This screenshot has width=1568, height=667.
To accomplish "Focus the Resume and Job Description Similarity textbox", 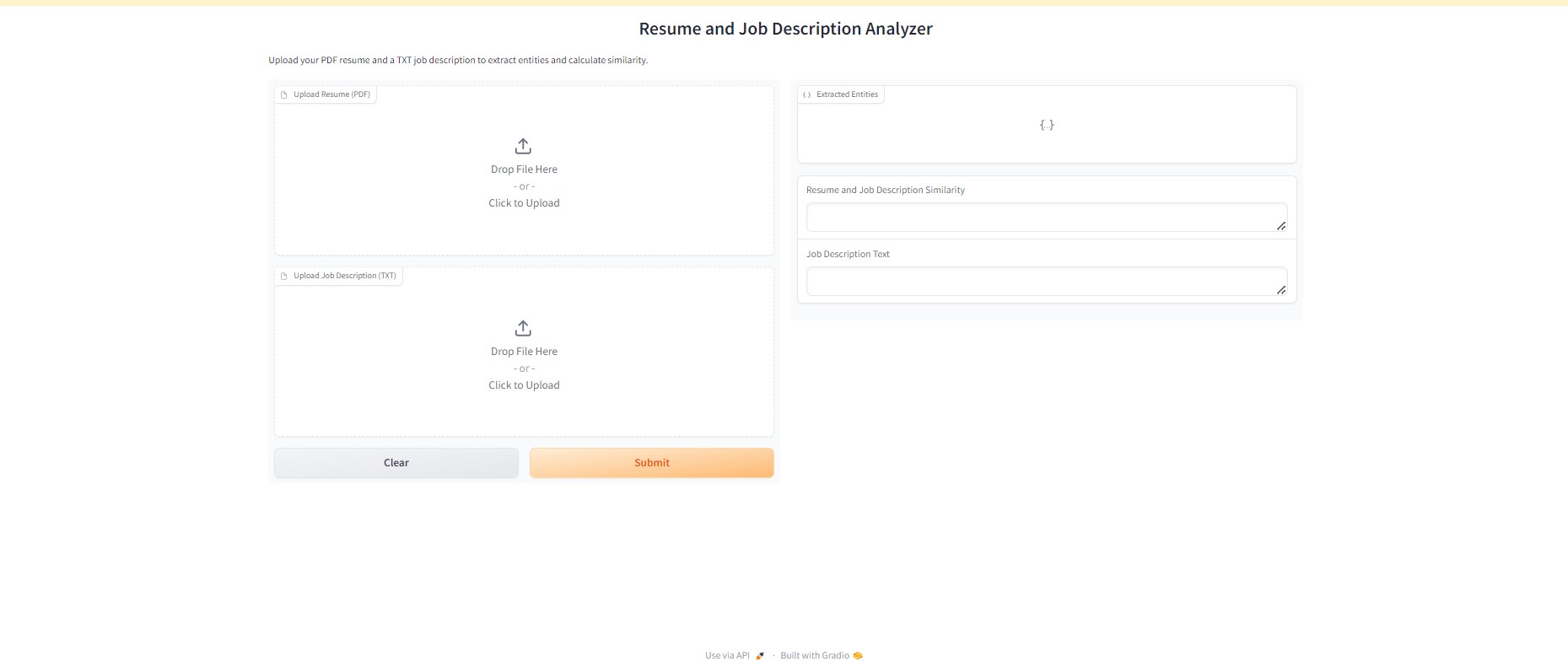I will pos(1037,218).
